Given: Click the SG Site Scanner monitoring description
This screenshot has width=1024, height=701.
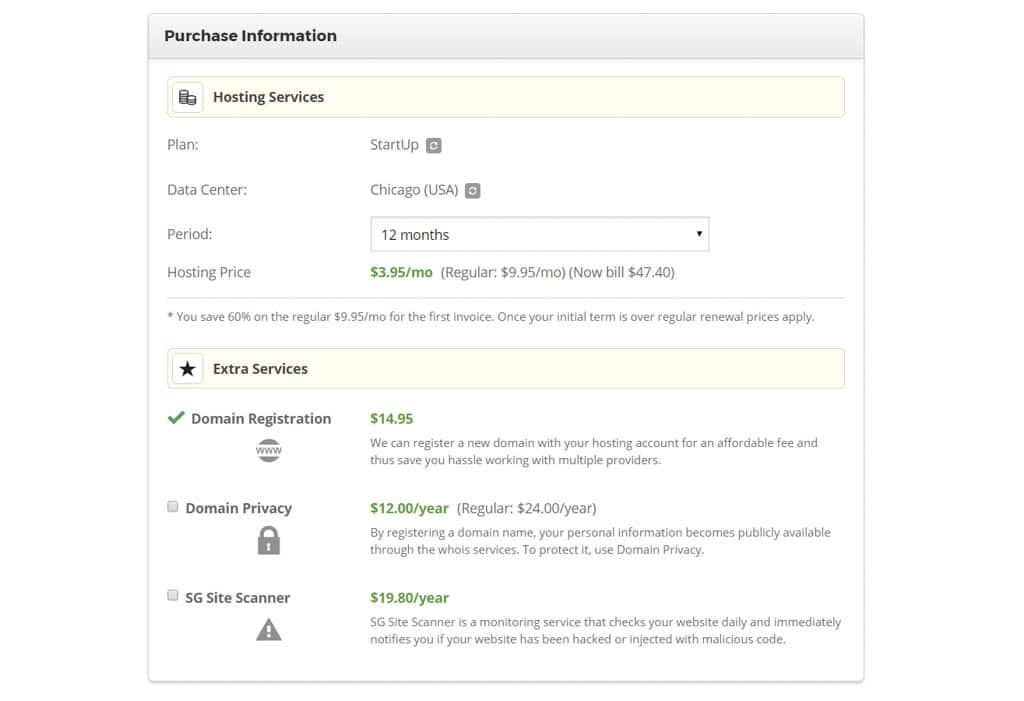Looking at the screenshot, I should 605,630.
